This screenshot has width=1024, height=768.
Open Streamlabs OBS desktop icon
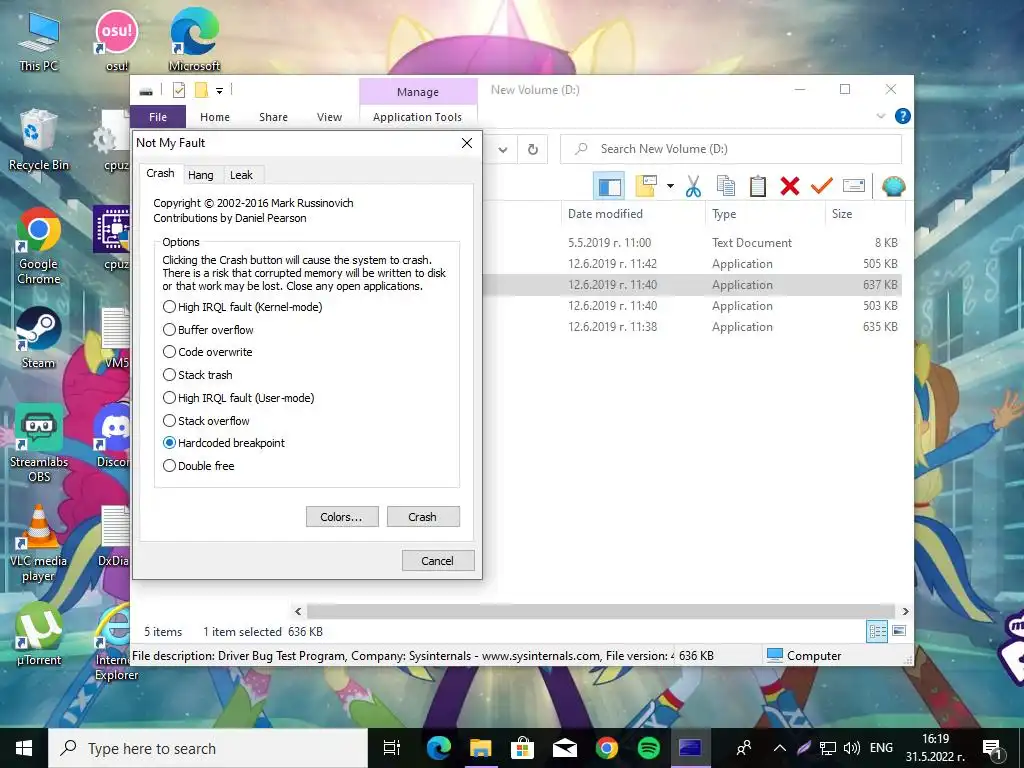[39, 444]
